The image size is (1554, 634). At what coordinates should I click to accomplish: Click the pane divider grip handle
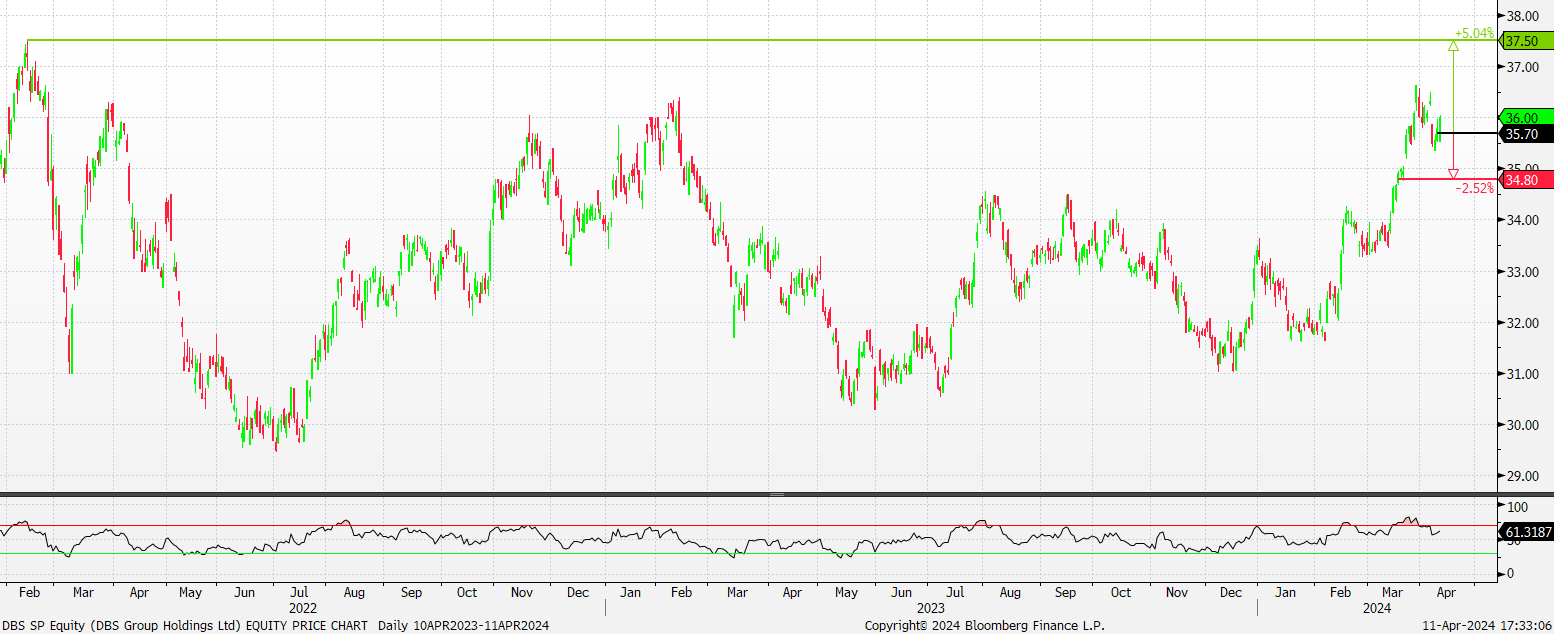tap(777, 494)
